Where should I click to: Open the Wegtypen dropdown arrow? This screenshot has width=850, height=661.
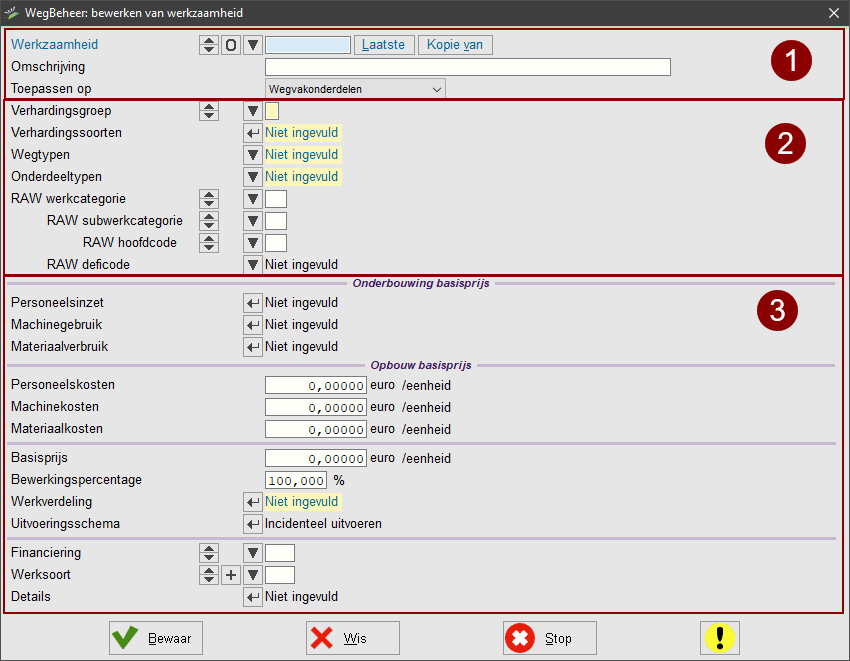(x=253, y=155)
